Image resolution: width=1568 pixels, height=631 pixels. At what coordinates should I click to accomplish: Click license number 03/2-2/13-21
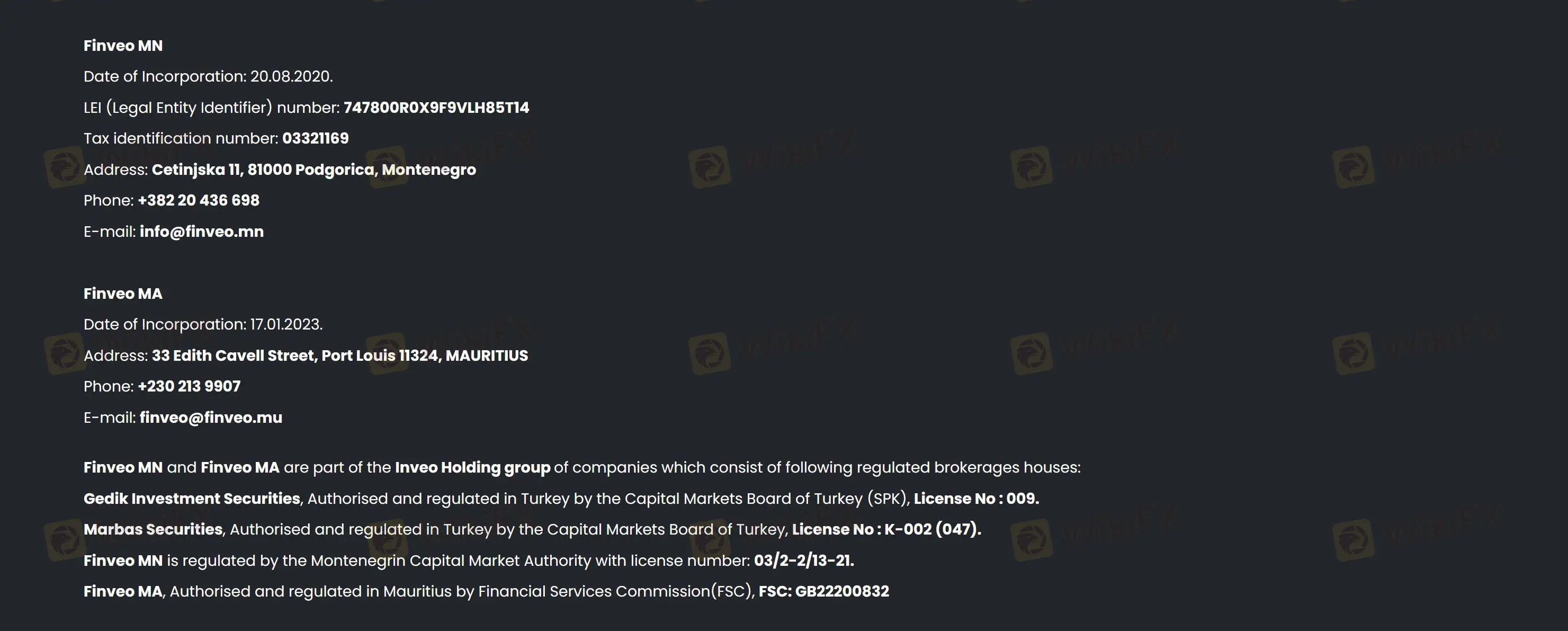pyautogui.click(x=804, y=561)
